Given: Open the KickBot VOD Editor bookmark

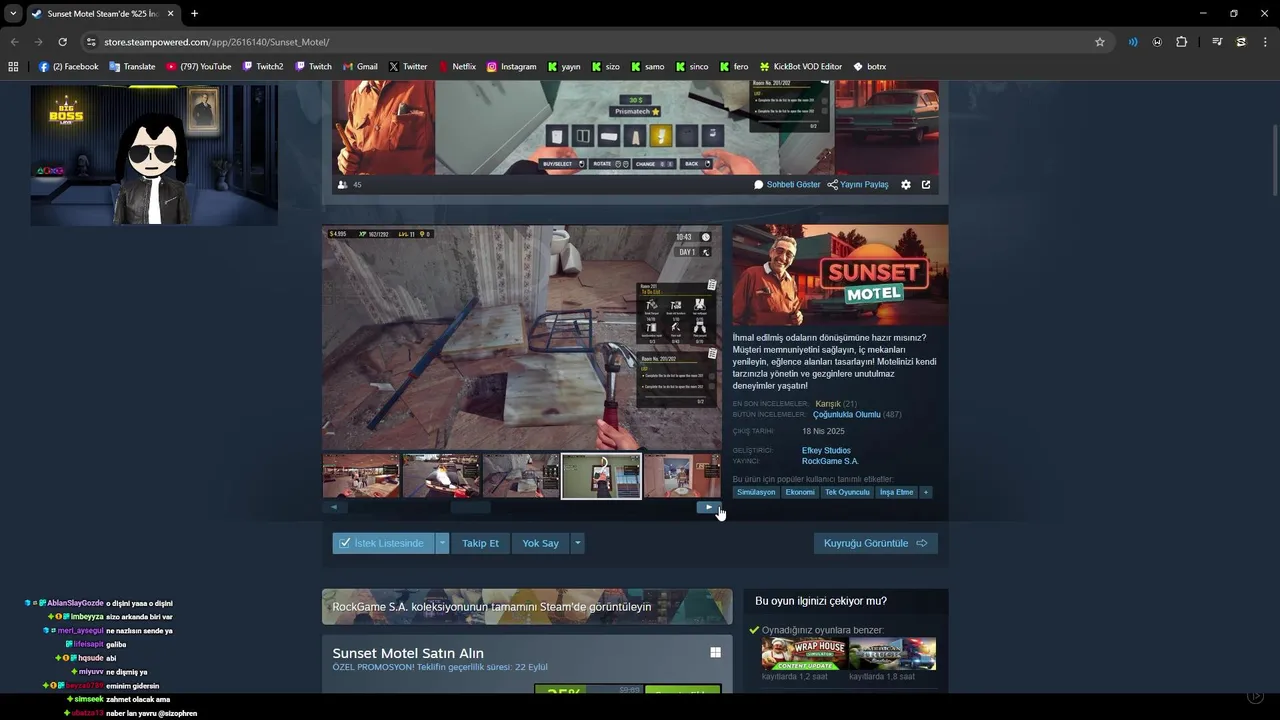Looking at the screenshot, I should click(801, 67).
